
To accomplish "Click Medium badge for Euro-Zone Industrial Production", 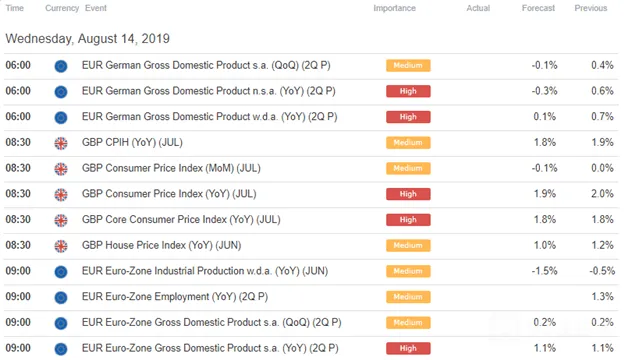I will [408, 271].
